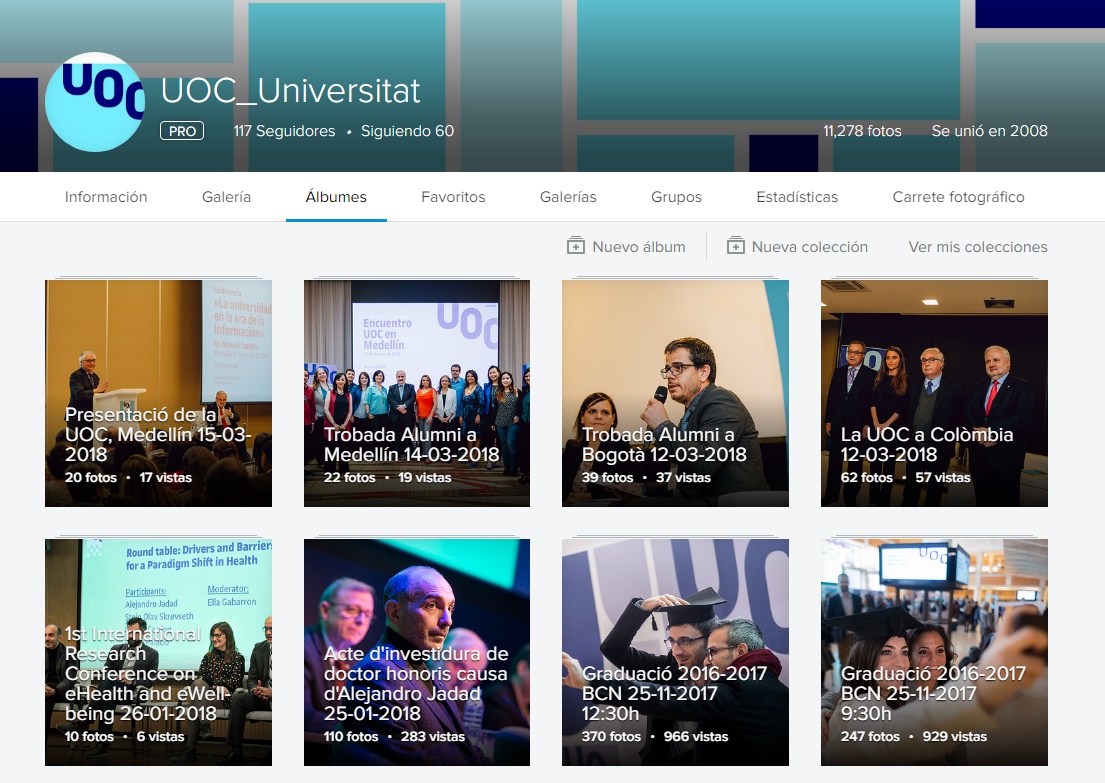Open the Información tab
This screenshot has width=1105, height=783.
[106, 197]
